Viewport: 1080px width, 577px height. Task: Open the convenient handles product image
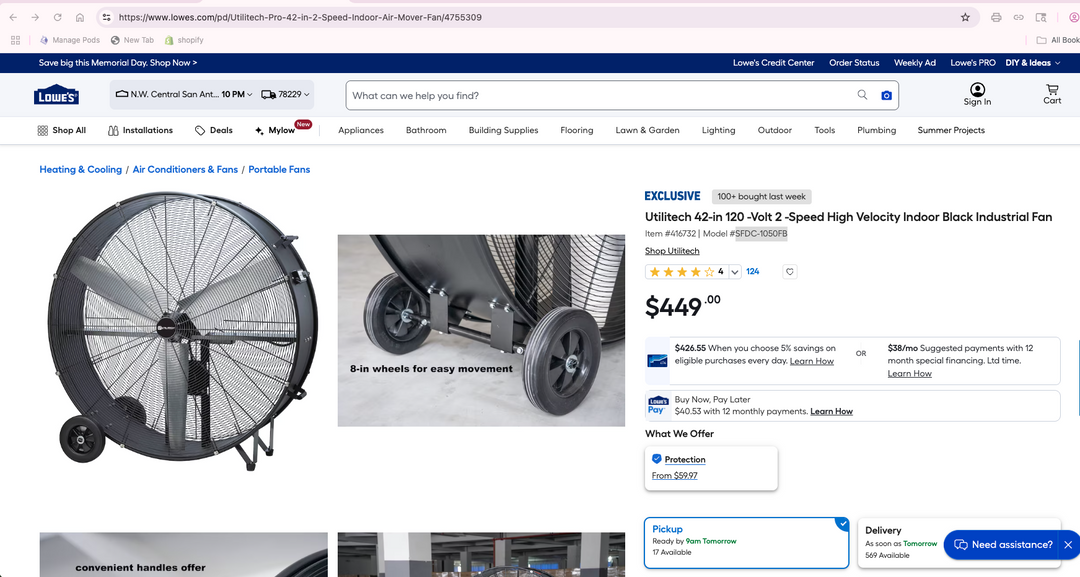point(183,554)
